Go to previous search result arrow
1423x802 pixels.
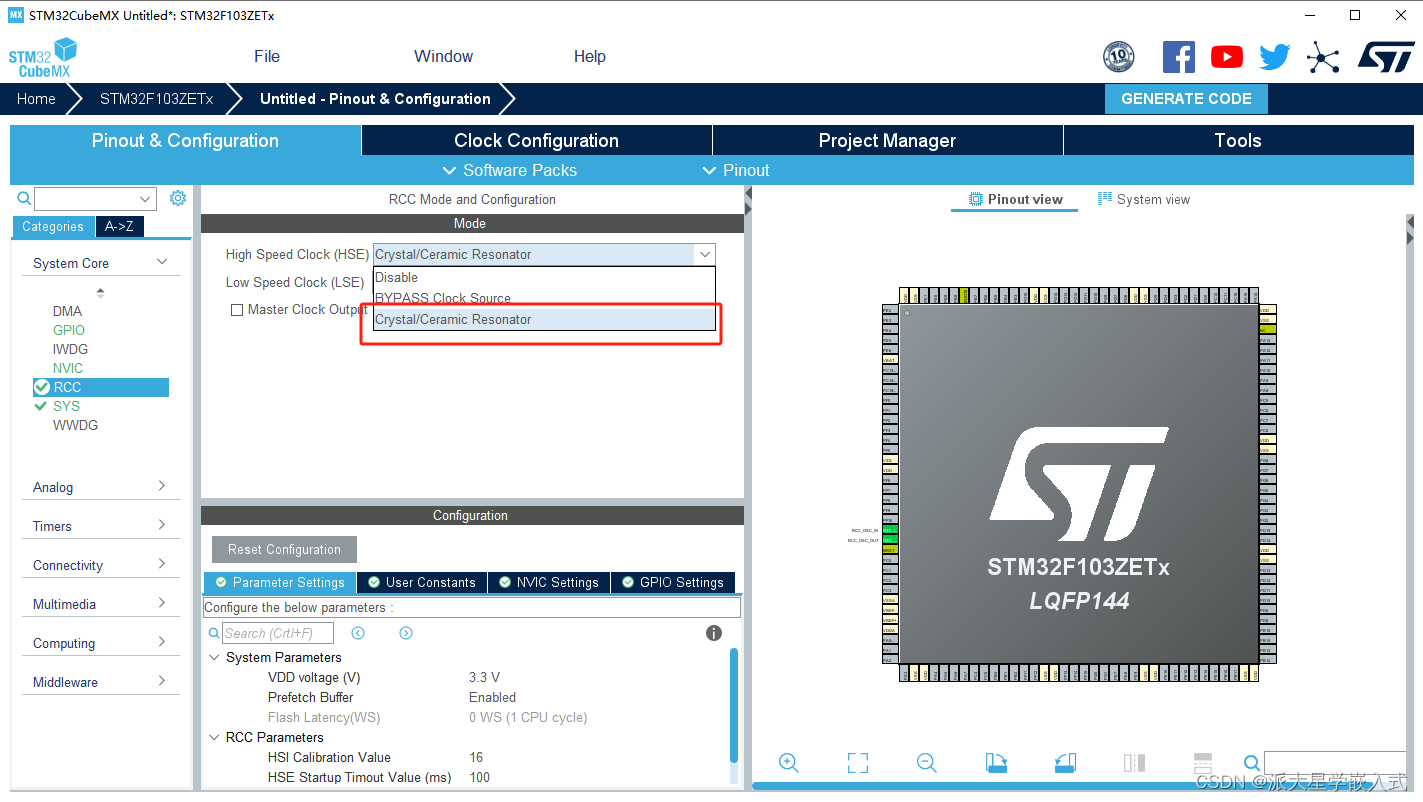(358, 633)
